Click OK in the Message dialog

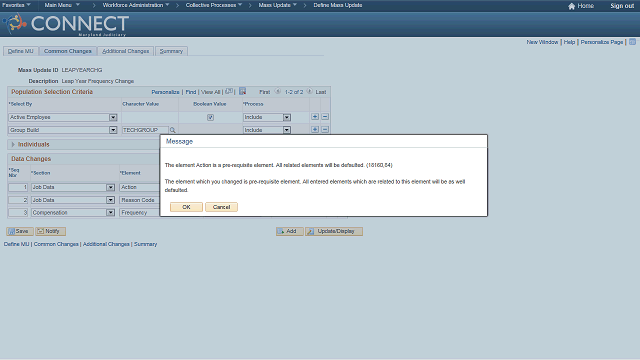186,207
